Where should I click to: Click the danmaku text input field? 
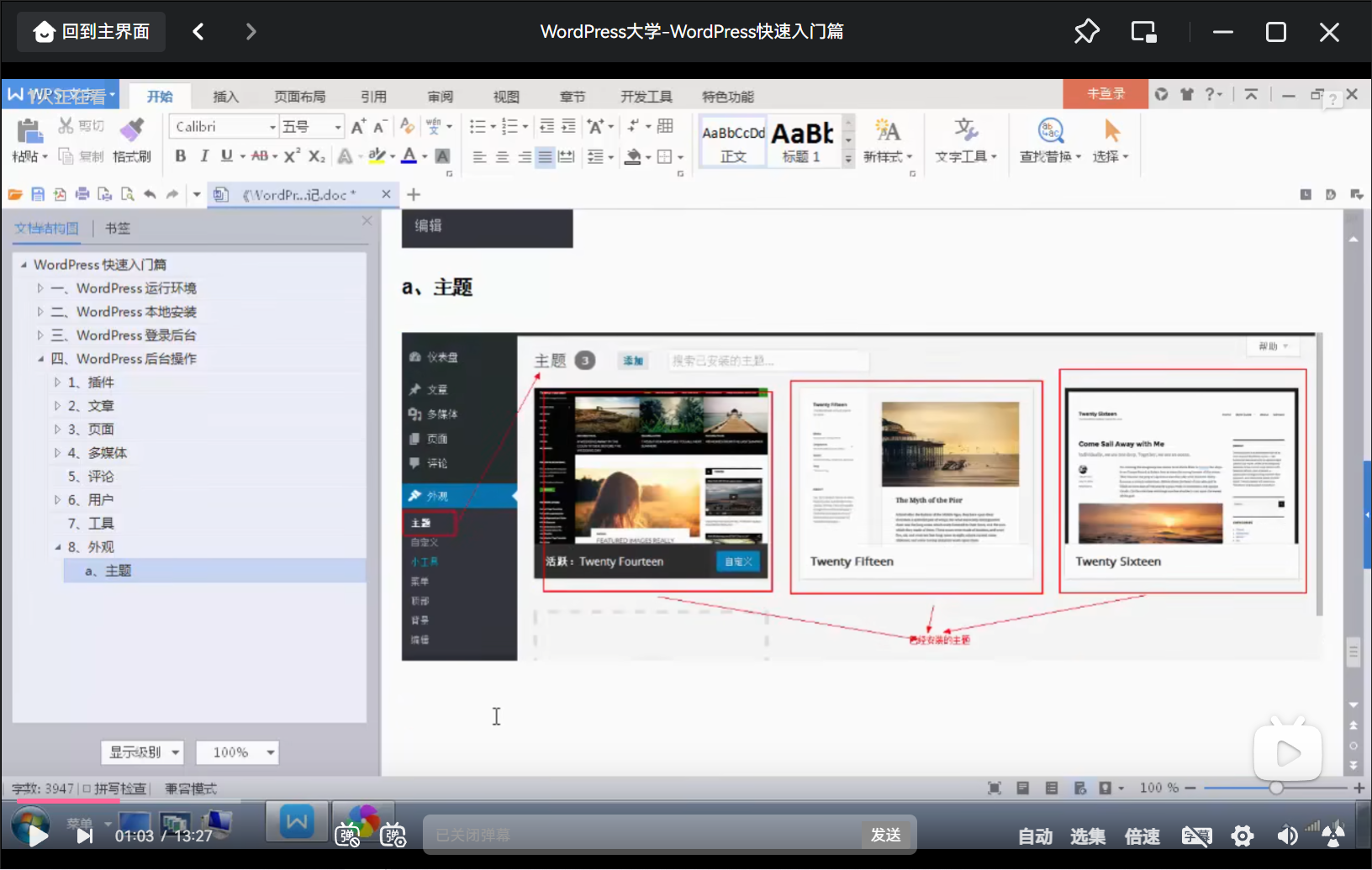coord(643,835)
